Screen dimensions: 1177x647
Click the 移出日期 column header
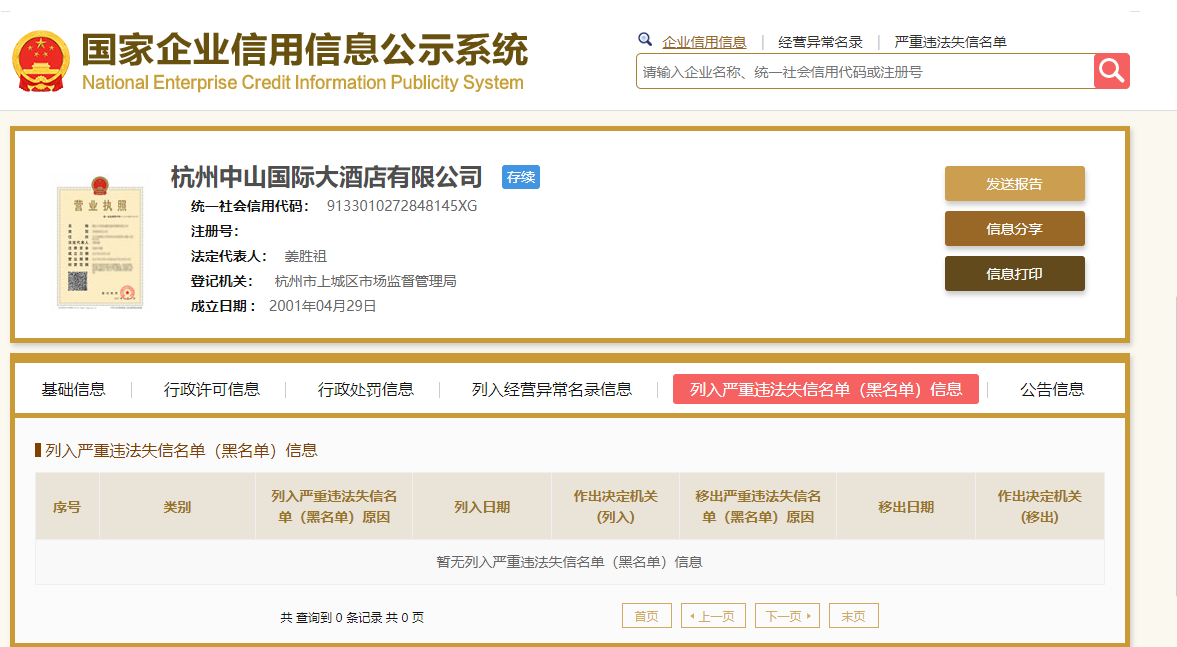coord(906,507)
